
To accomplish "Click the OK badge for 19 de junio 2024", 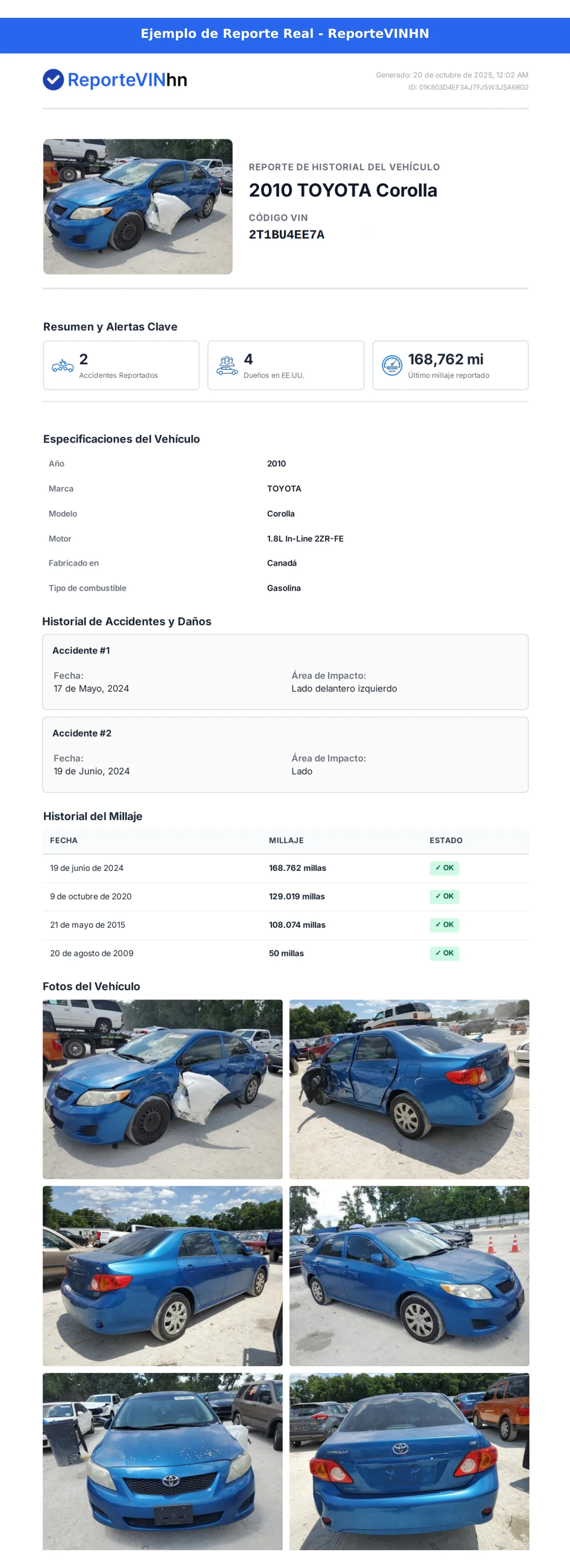I will pyautogui.click(x=444, y=868).
